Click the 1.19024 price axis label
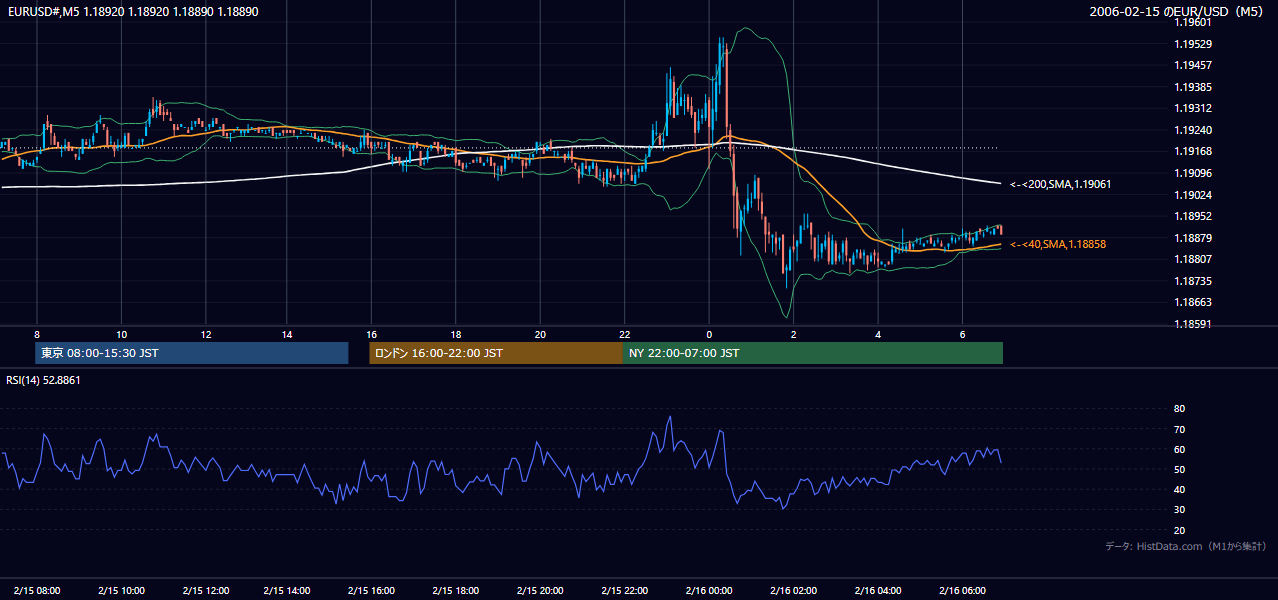The height and width of the screenshot is (600, 1278). pos(1192,194)
